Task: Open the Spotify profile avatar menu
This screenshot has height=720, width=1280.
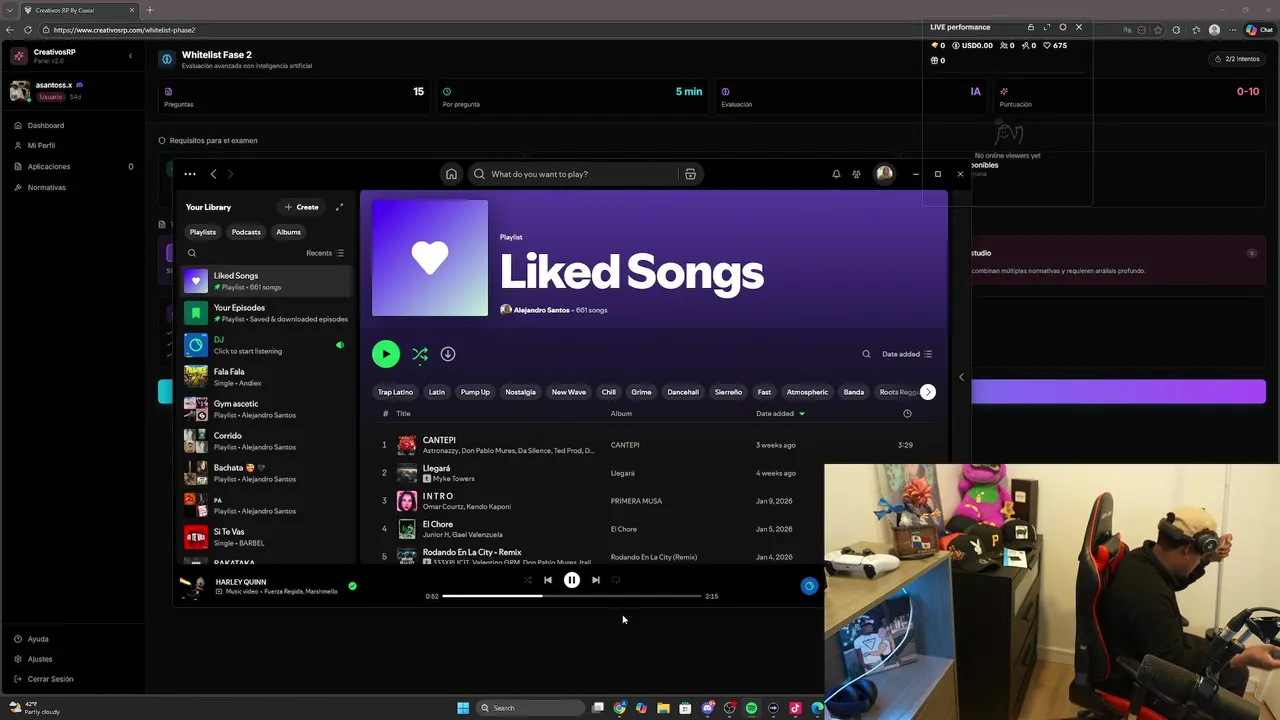Action: pos(884,174)
